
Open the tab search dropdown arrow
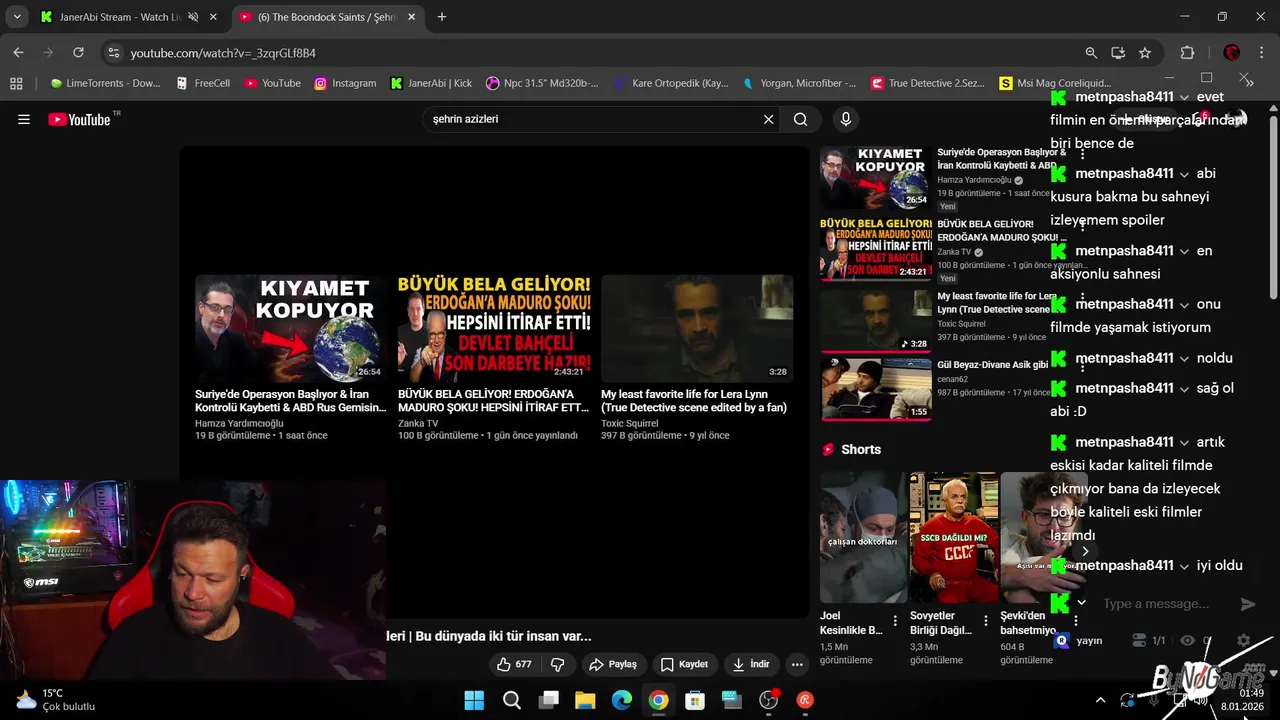point(17,17)
